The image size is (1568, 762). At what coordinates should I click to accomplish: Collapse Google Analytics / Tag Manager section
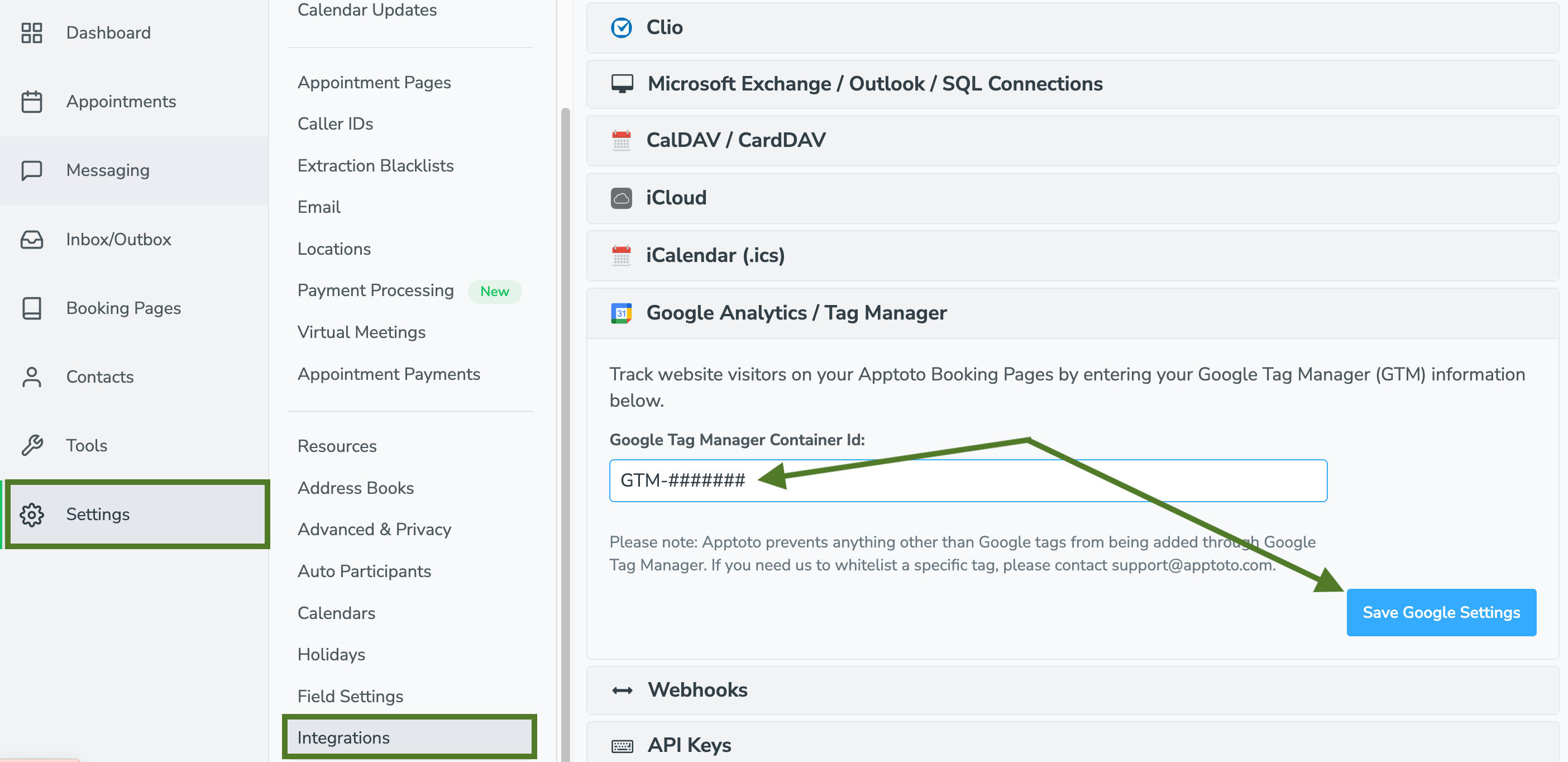tap(1072, 313)
